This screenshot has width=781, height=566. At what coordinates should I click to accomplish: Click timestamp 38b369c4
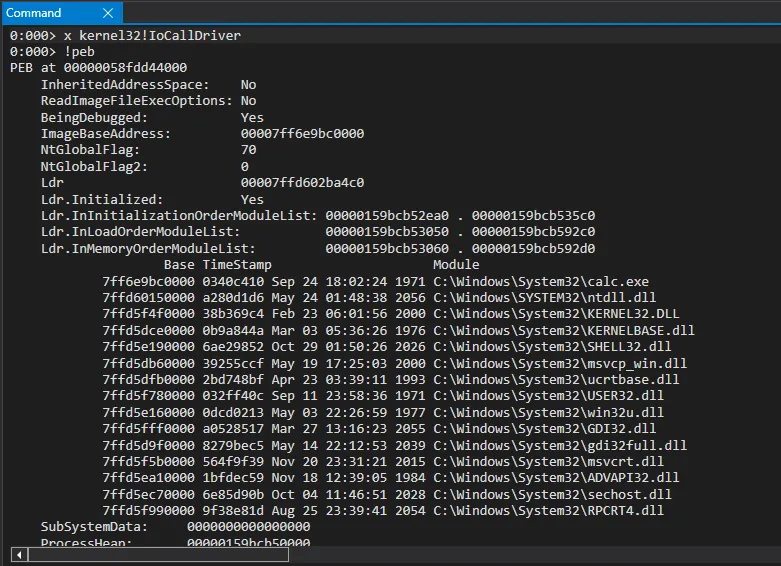pyautogui.click(x=233, y=313)
